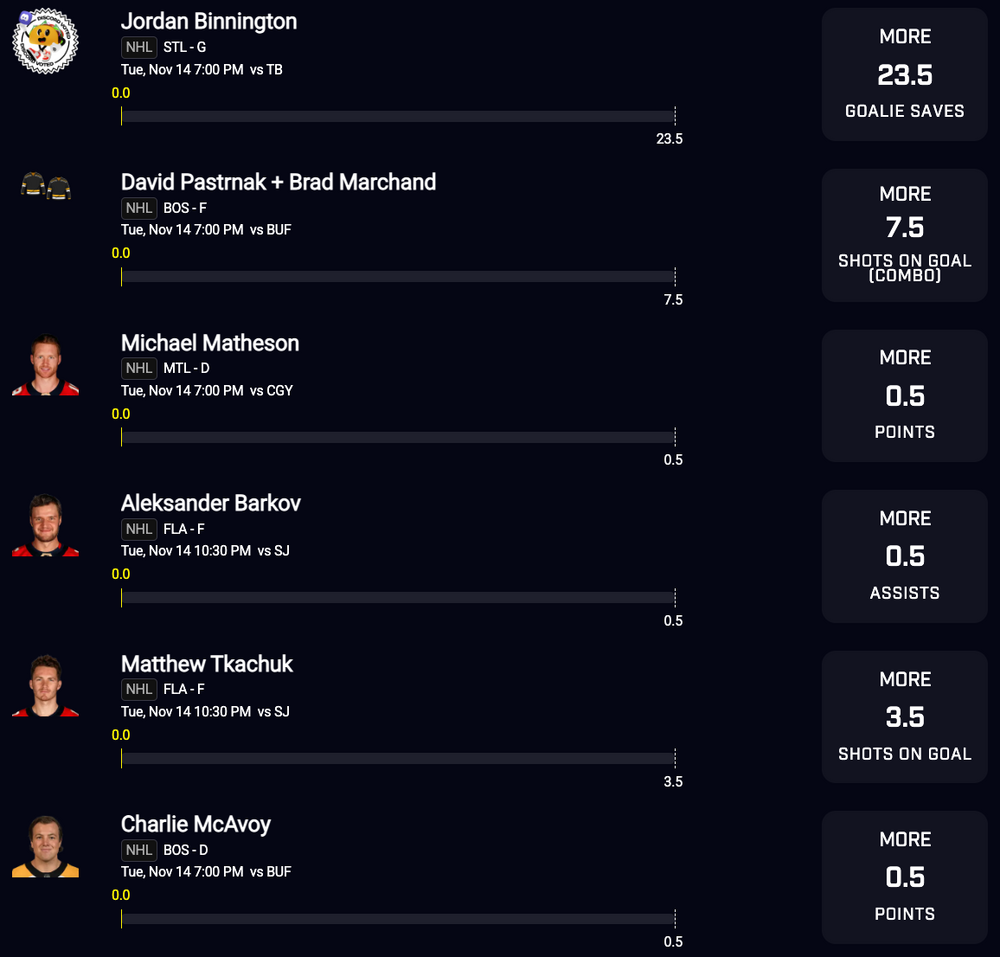Select Matheson's More 0.5 Points card
The width and height of the screenshot is (1000, 957).
904,396
